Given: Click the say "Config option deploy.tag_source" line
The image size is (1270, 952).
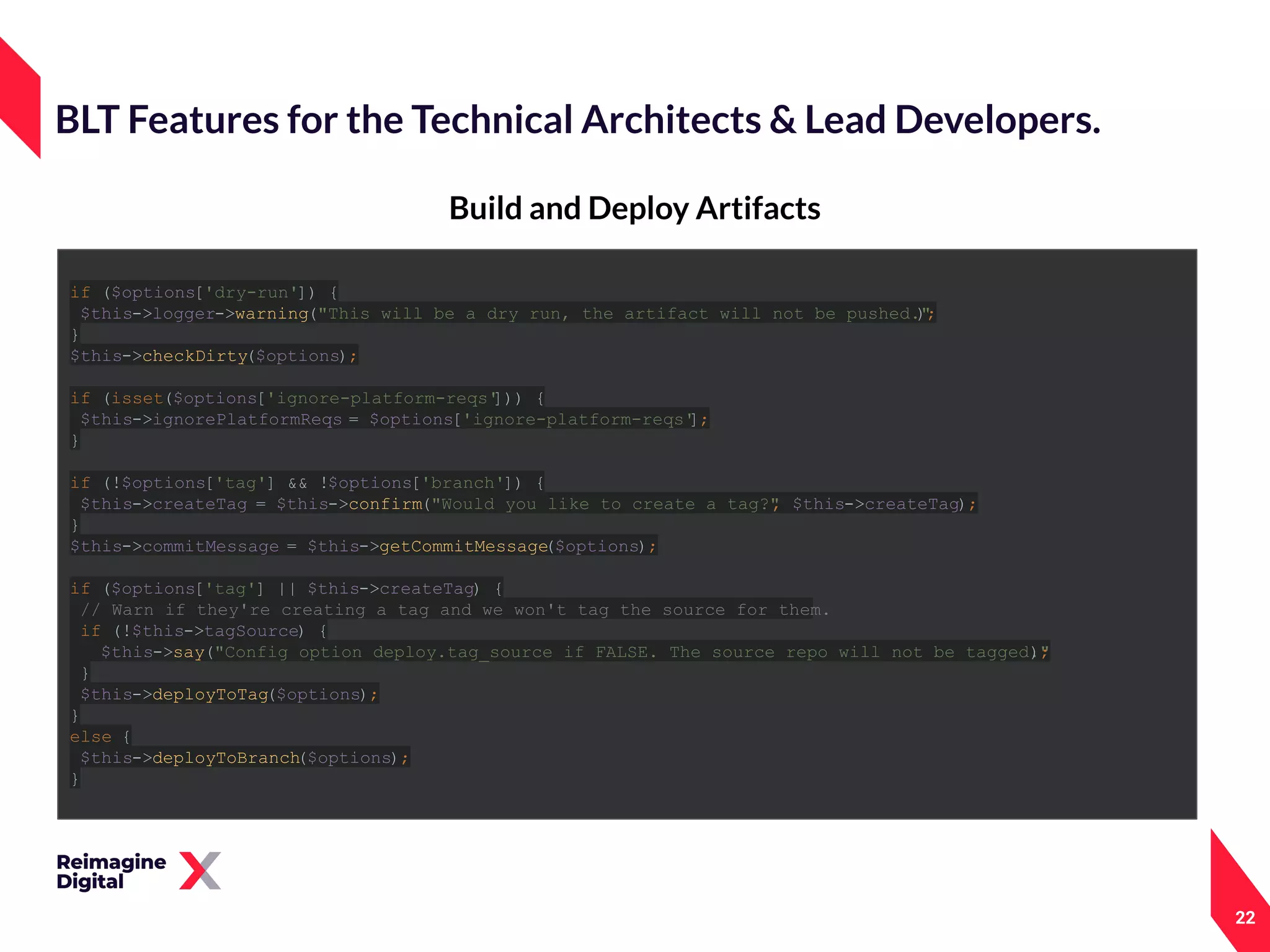Looking at the screenshot, I should (x=575, y=652).
